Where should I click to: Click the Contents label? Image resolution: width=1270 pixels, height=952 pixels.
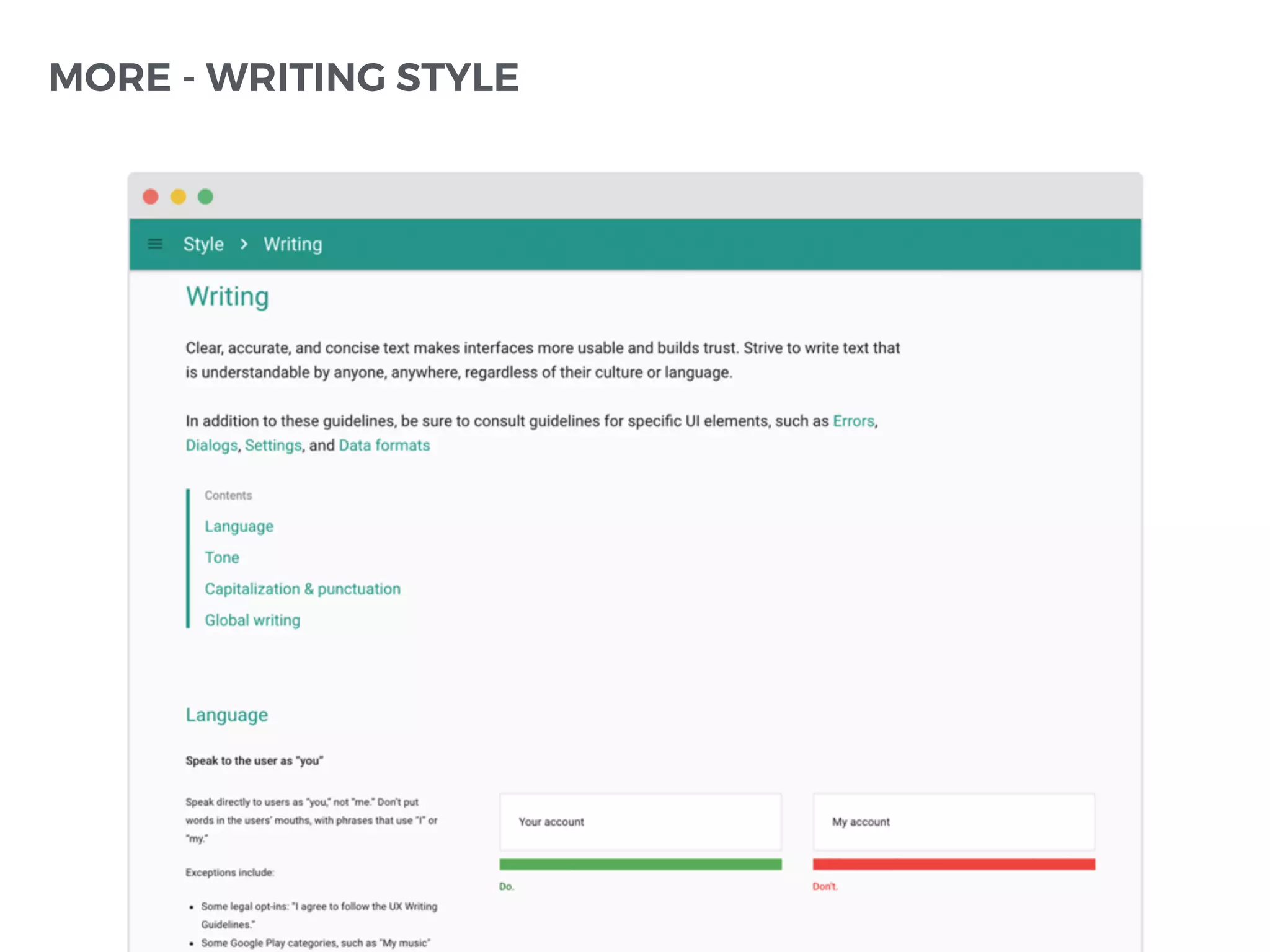tap(228, 495)
